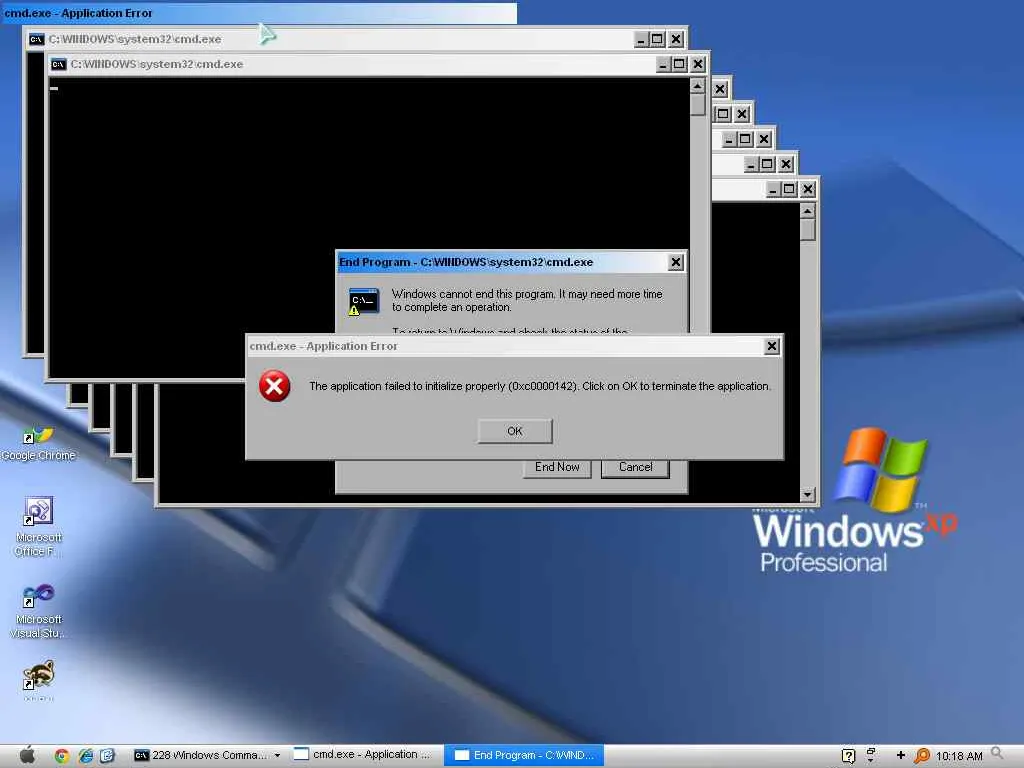Open the system menu icon of the frontmost cmd.exe window
The image size is (1024, 768).
58,64
